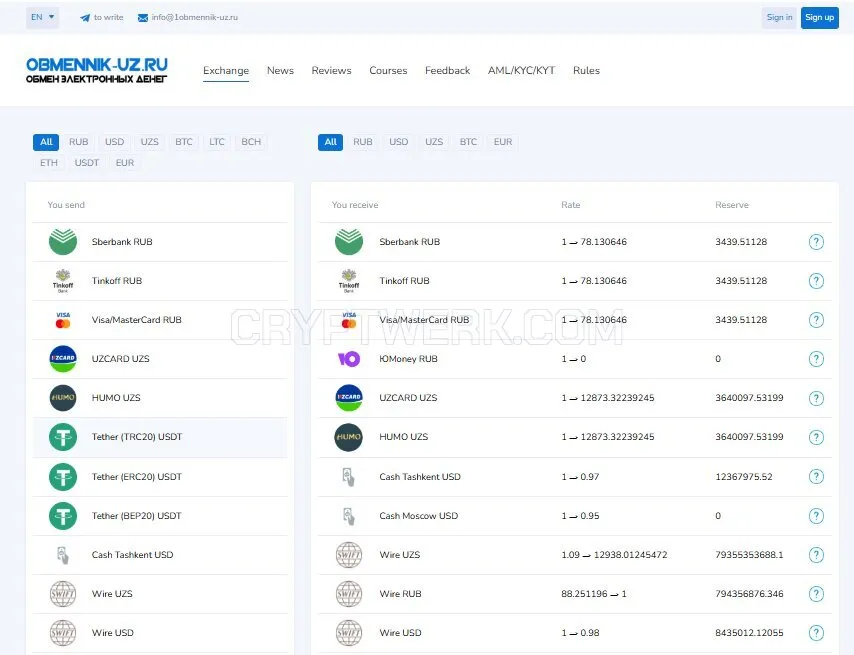The height and width of the screenshot is (655, 854).
Task: Open help icon for Sberbank RUB reserve
Action: [816, 242]
